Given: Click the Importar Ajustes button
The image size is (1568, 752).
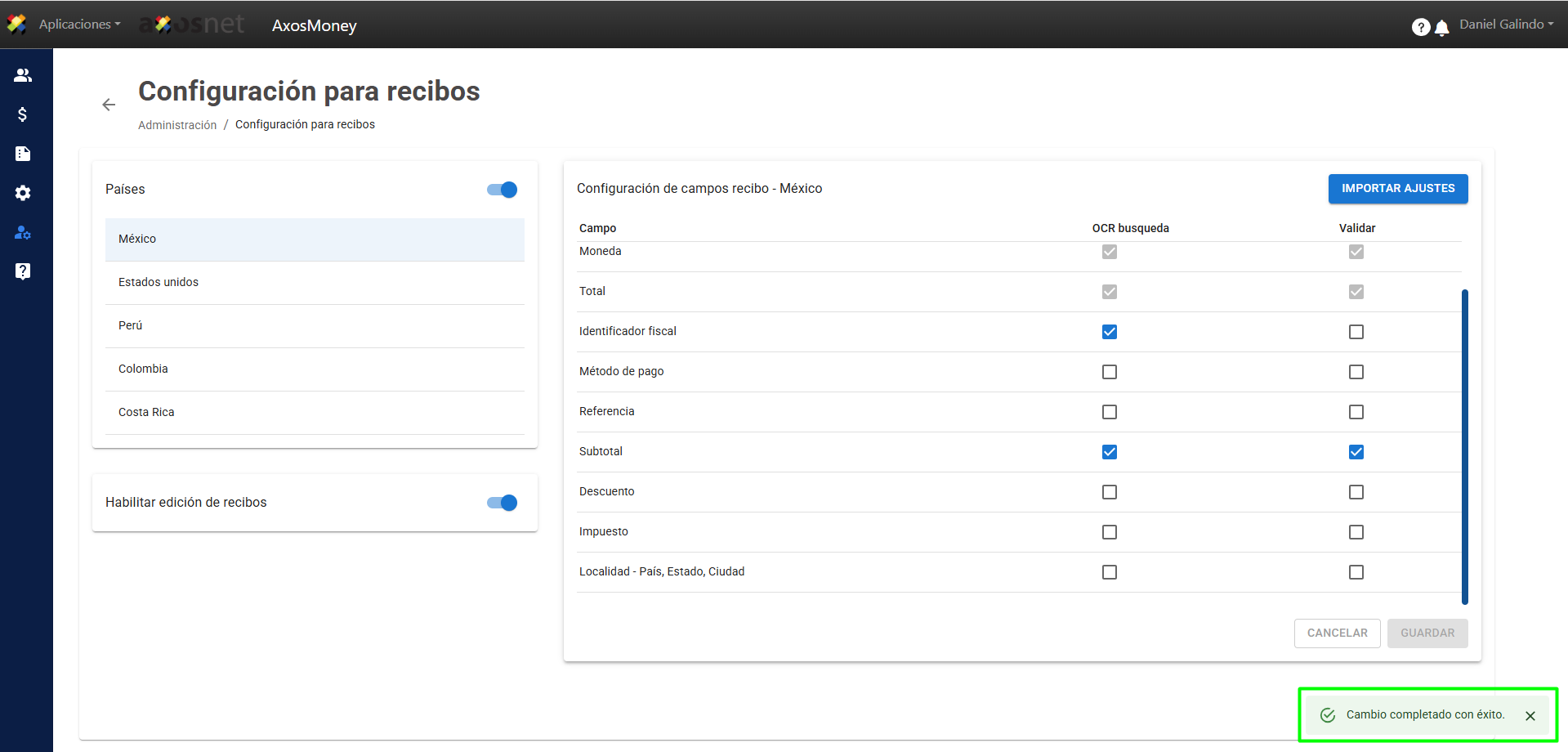Looking at the screenshot, I should click(x=1398, y=189).
